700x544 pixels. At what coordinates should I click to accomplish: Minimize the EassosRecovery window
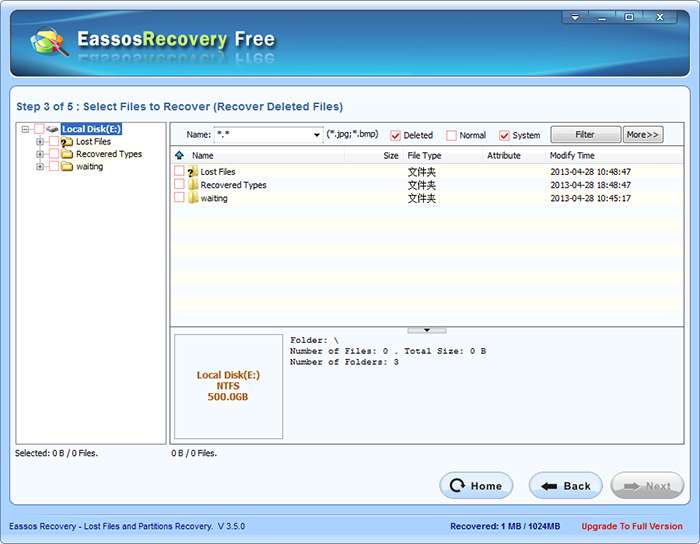602,17
